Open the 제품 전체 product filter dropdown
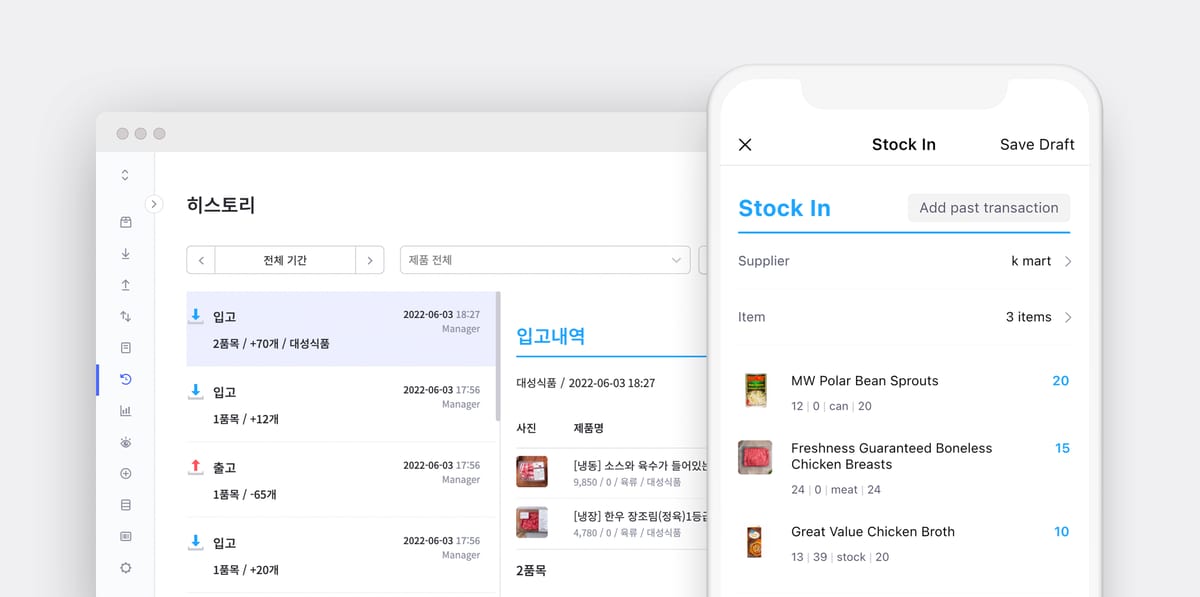The image size is (1200, 597). click(544, 259)
